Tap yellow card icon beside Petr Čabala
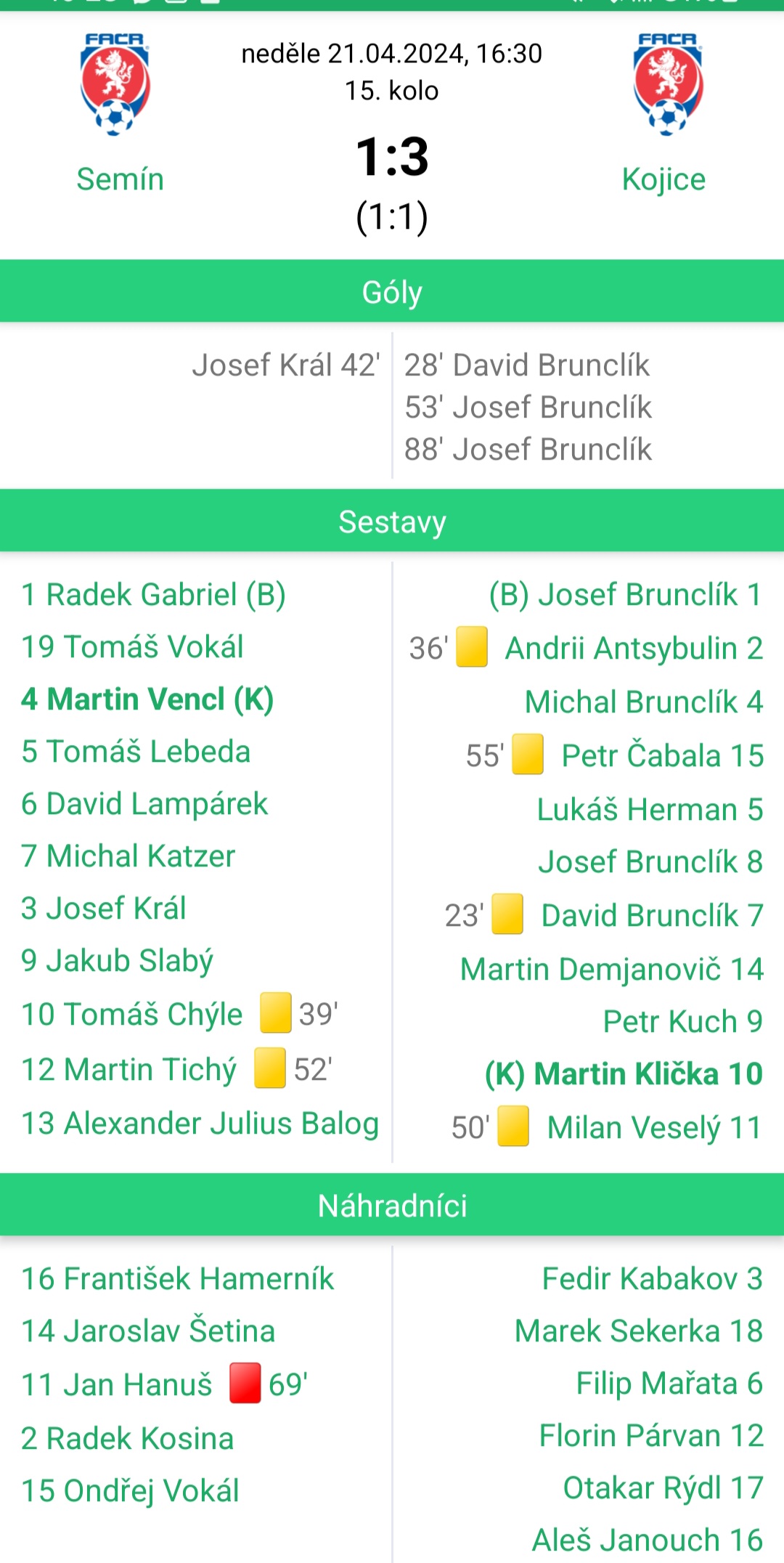The height and width of the screenshot is (1563, 784). point(528,755)
